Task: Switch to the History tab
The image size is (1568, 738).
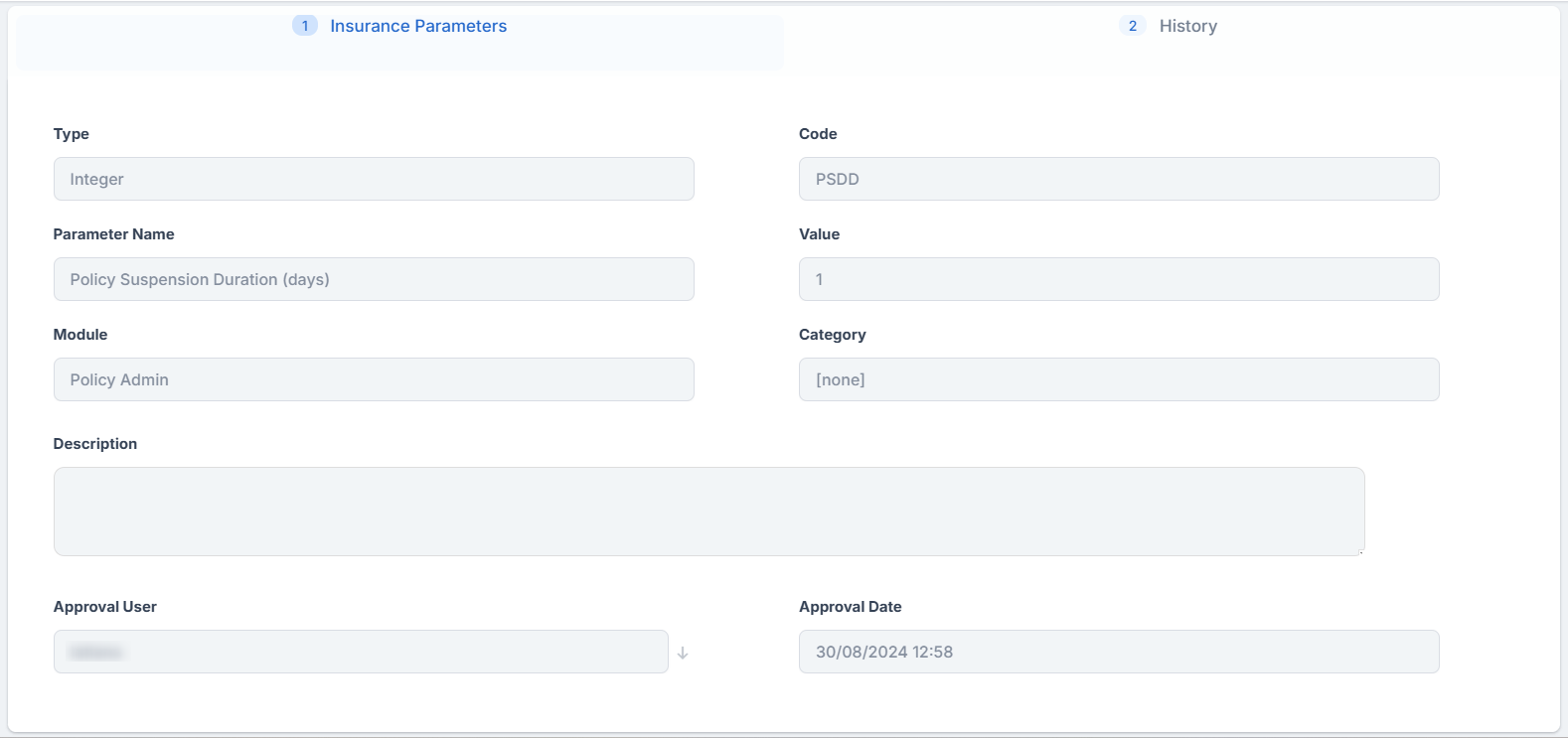Action: click(1187, 26)
